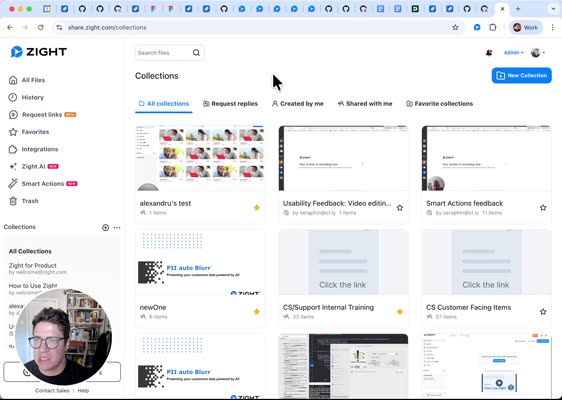The height and width of the screenshot is (400, 562).
Task: Click '33 items' under CS/Support
Action: [x=303, y=316]
